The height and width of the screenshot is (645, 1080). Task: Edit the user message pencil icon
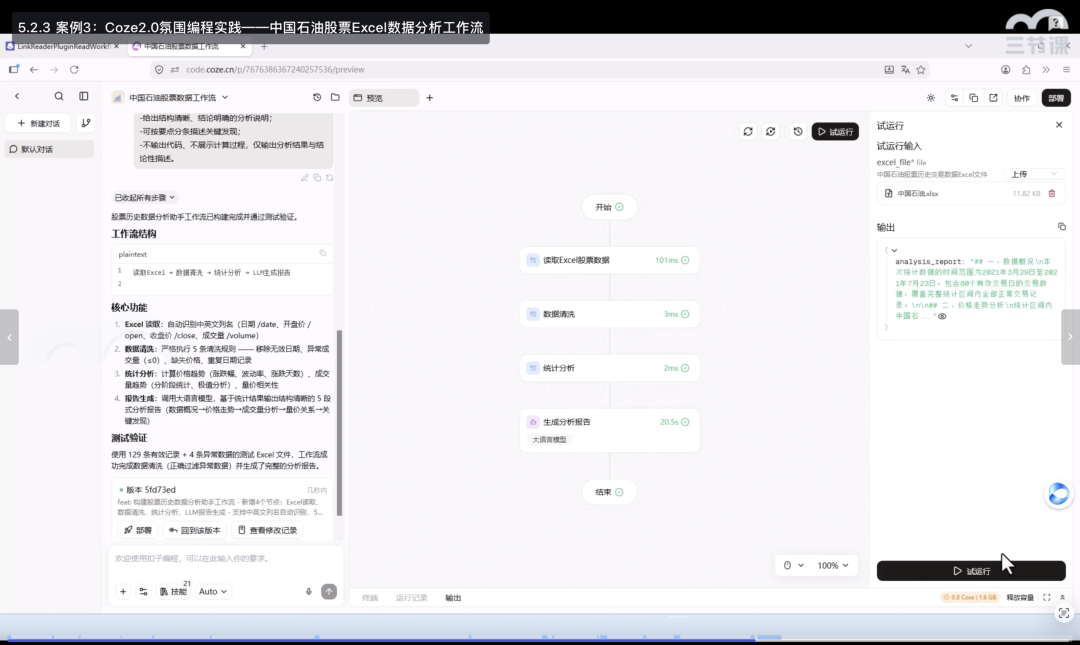(304, 178)
